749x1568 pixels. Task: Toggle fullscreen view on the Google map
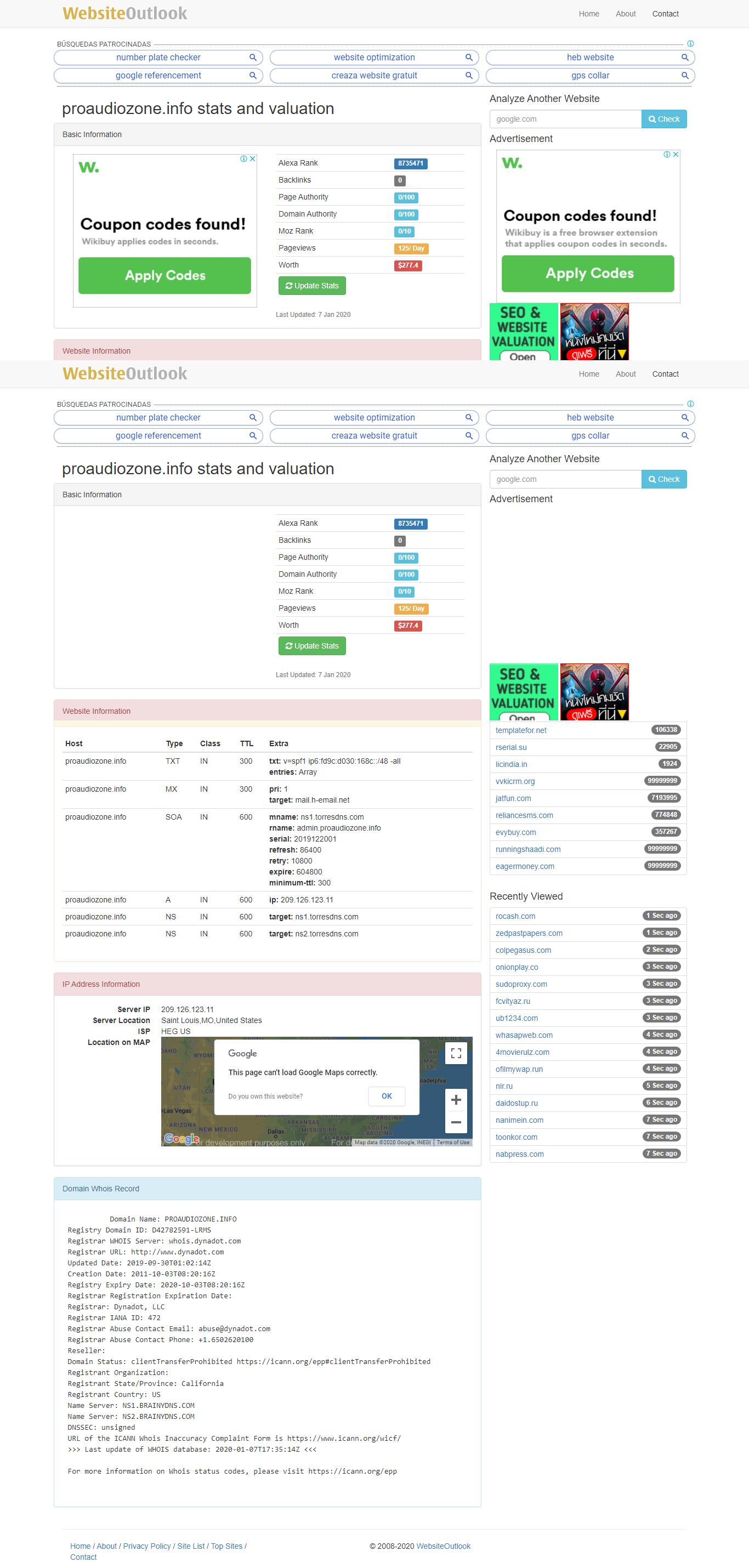[x=456, y=1053]
